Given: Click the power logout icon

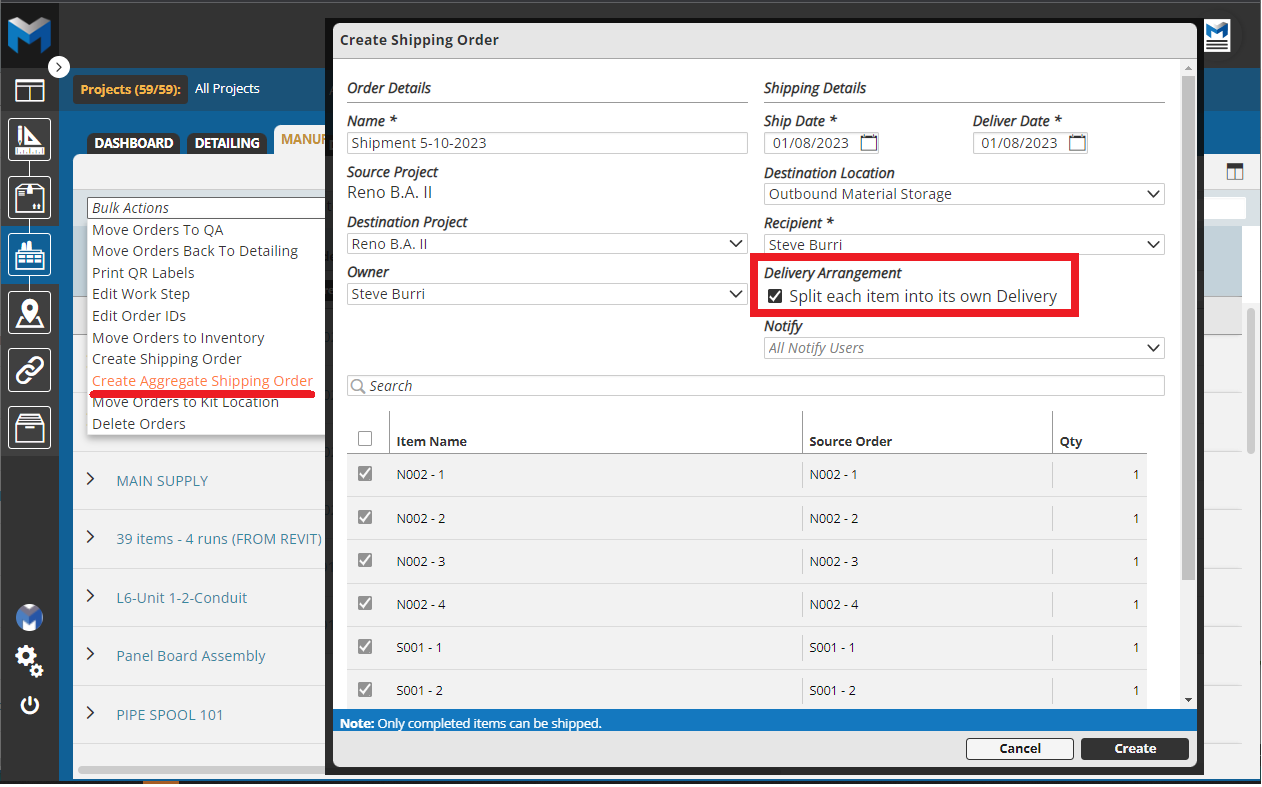Looking at the screenshot, I should tap(29, 705).
